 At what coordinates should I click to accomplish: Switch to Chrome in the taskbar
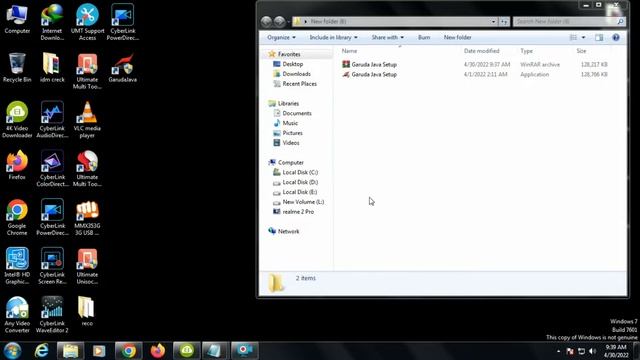click(x=129, y=351)
